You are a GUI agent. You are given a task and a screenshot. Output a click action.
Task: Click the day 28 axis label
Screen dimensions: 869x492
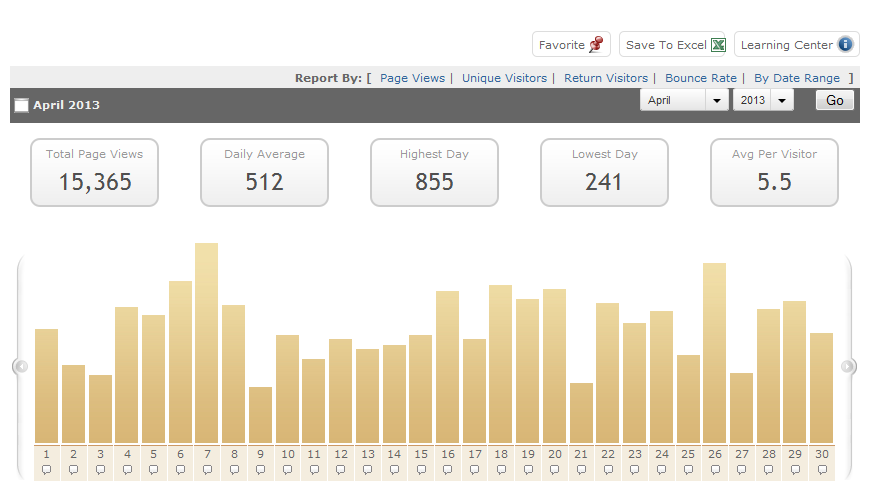(769, 454)
